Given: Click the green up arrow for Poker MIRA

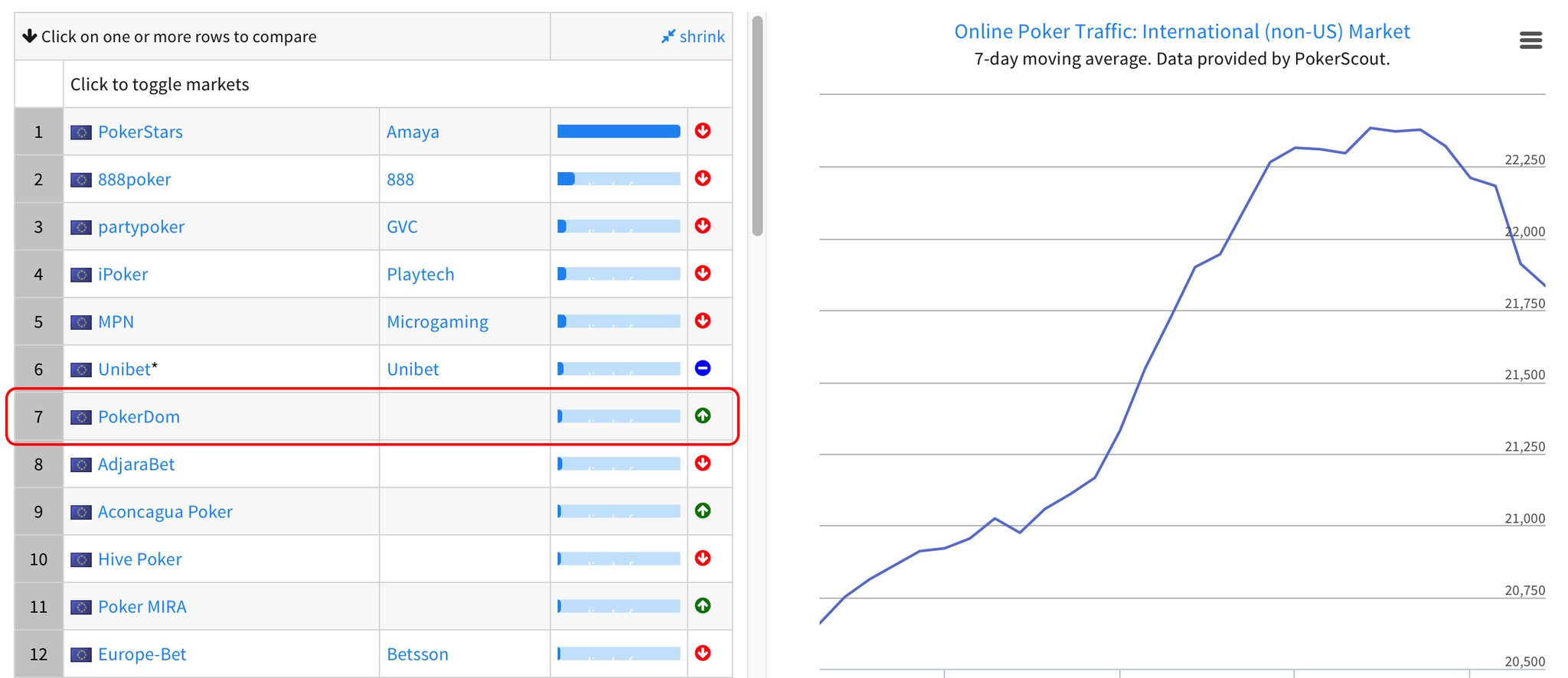Looking at the screenshot, I should point(702,605).
